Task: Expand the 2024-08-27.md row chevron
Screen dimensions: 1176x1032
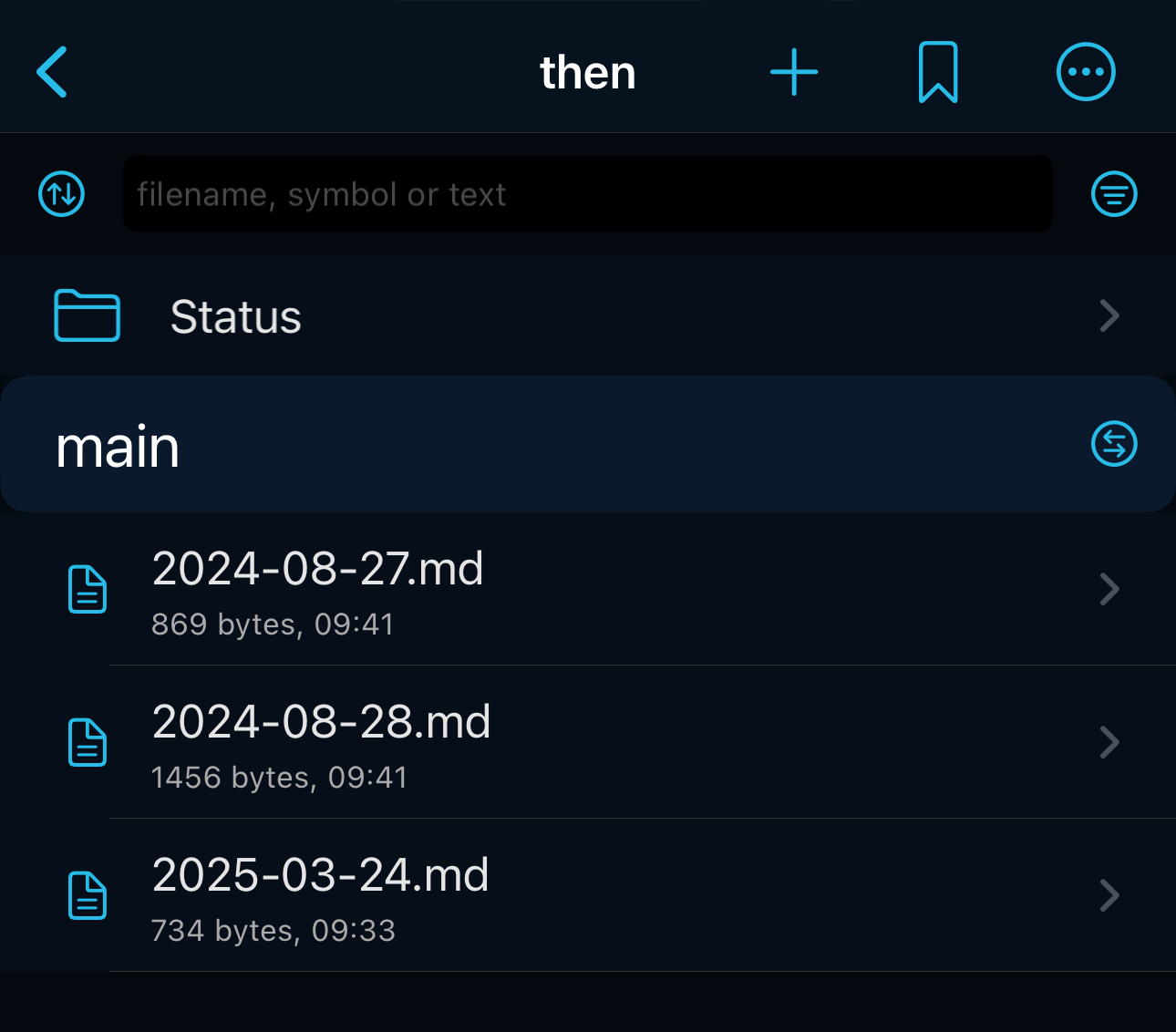Action: (1109, 589)
